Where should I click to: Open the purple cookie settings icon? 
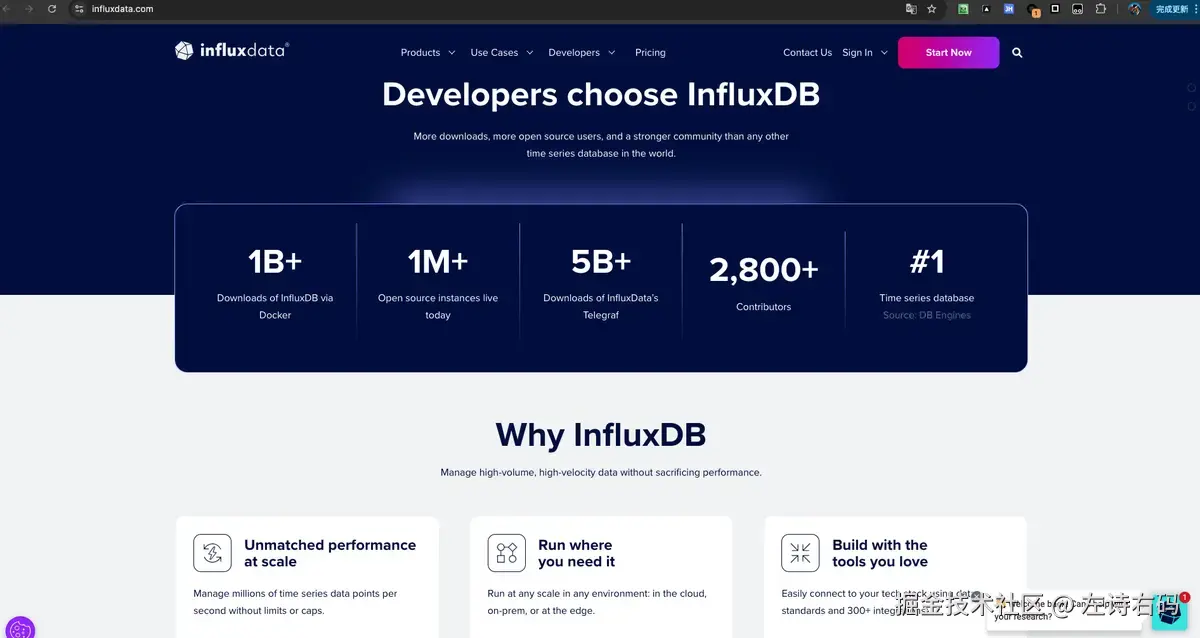20,630
